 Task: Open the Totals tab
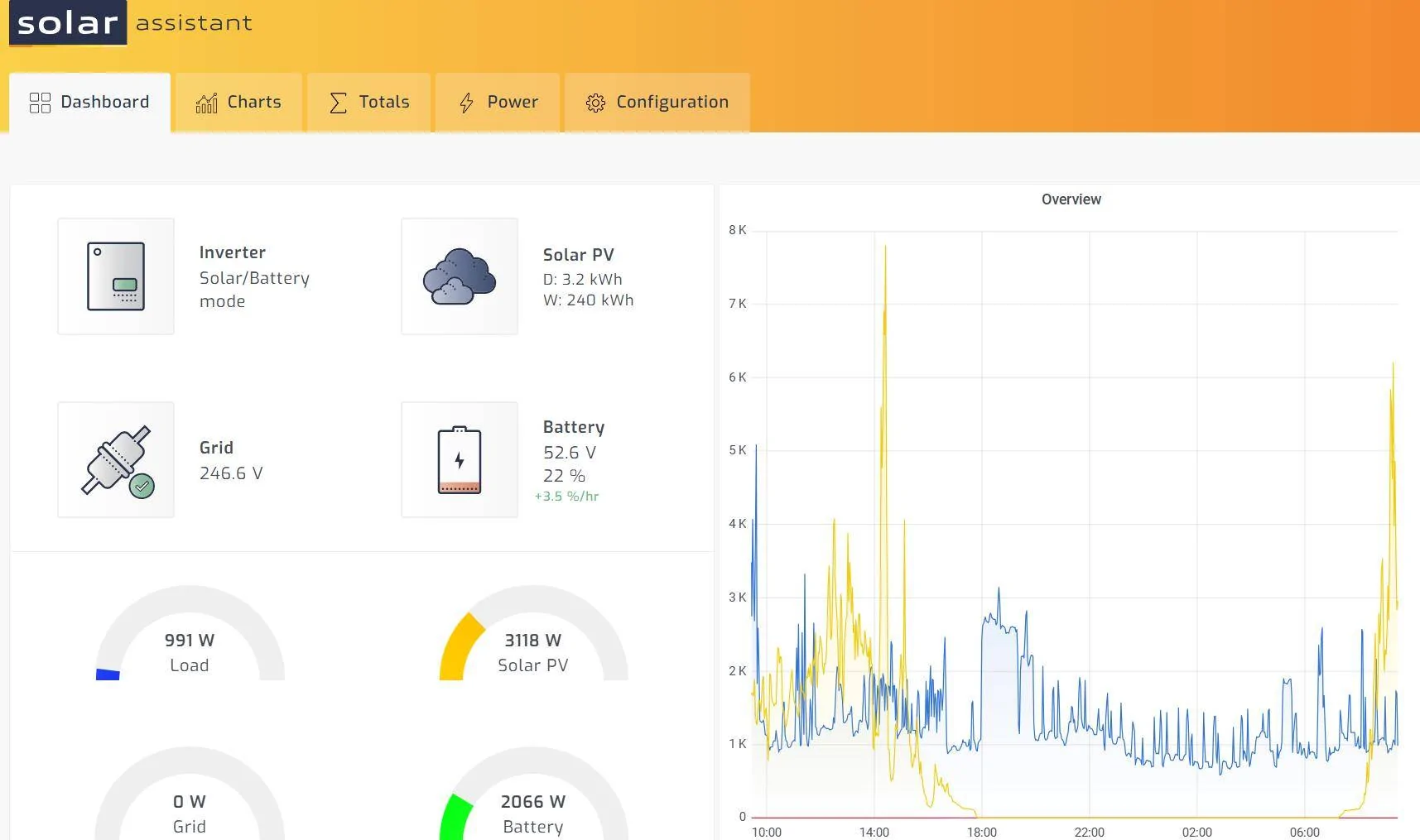(x=369, y=103)
